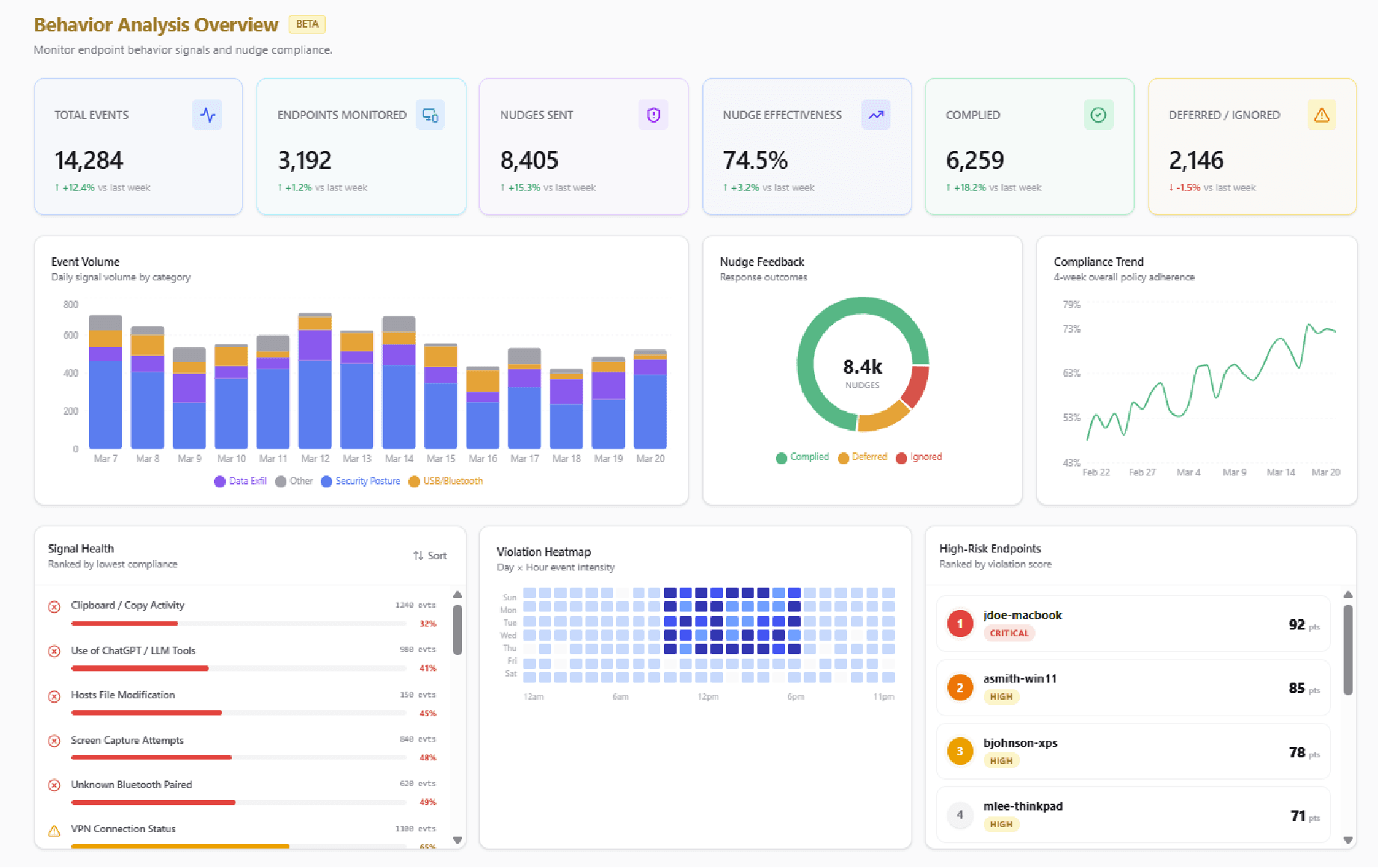
Task: Click the Unknown Bluetooth Paired row label
Action: tap(132, 784)
